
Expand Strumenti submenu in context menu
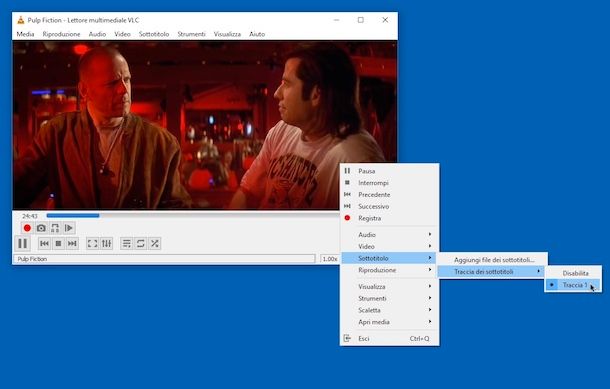pos(389,298)
